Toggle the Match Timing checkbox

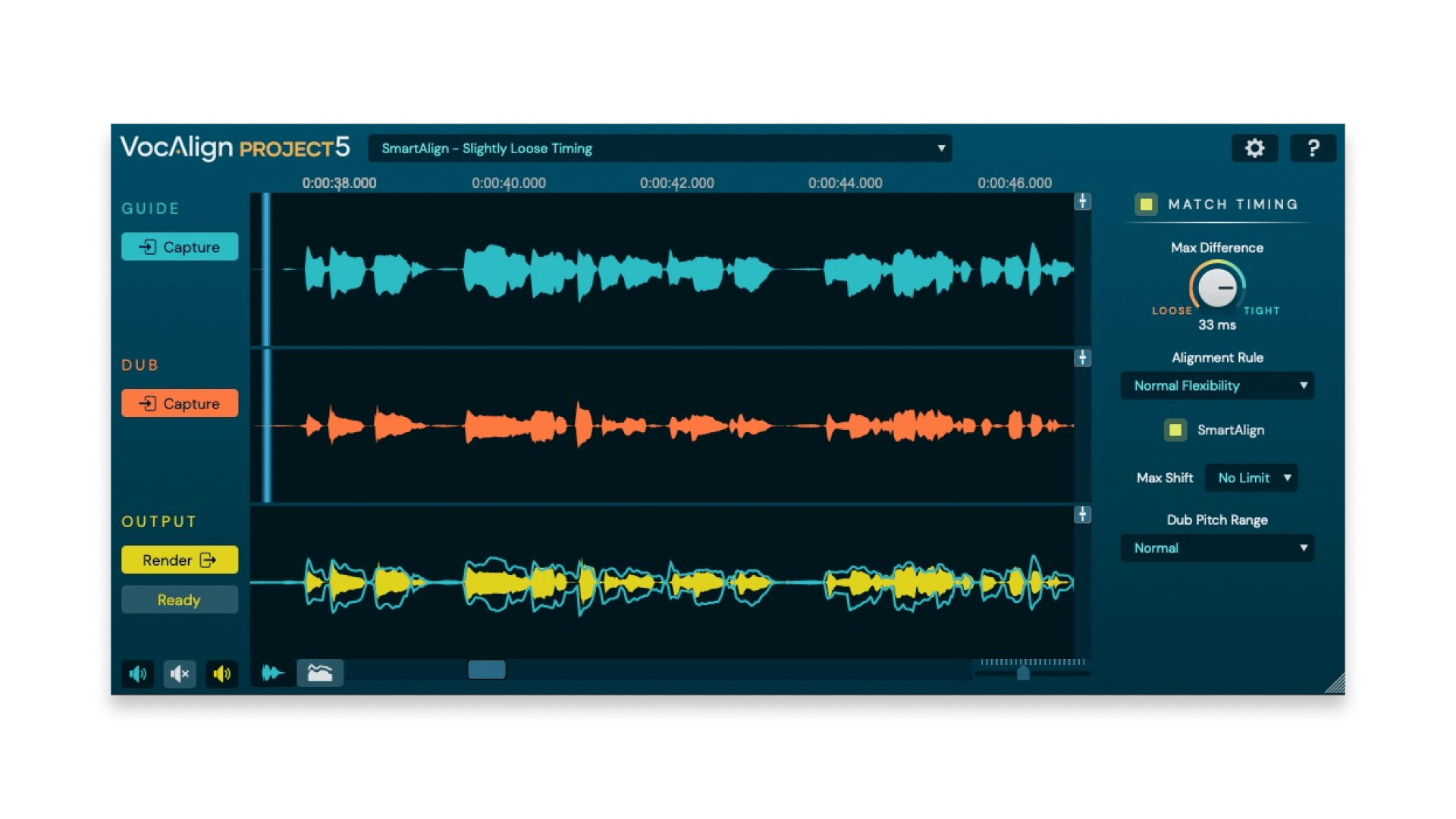[x=1146, y=204]
